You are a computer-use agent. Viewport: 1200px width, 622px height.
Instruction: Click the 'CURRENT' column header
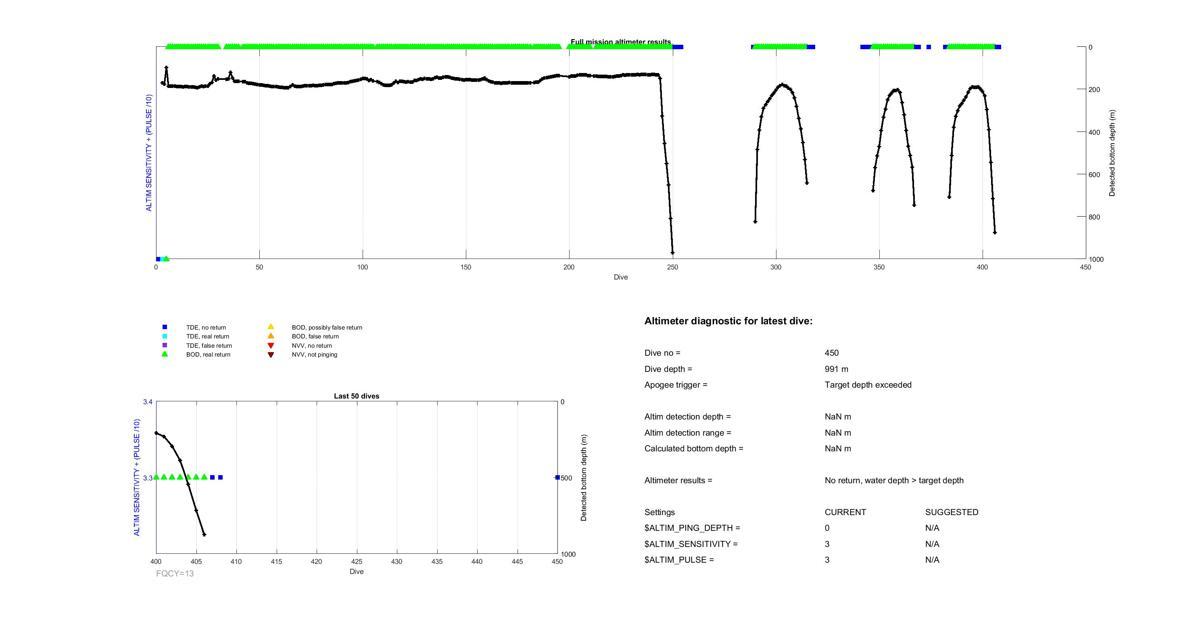point(845,512)
